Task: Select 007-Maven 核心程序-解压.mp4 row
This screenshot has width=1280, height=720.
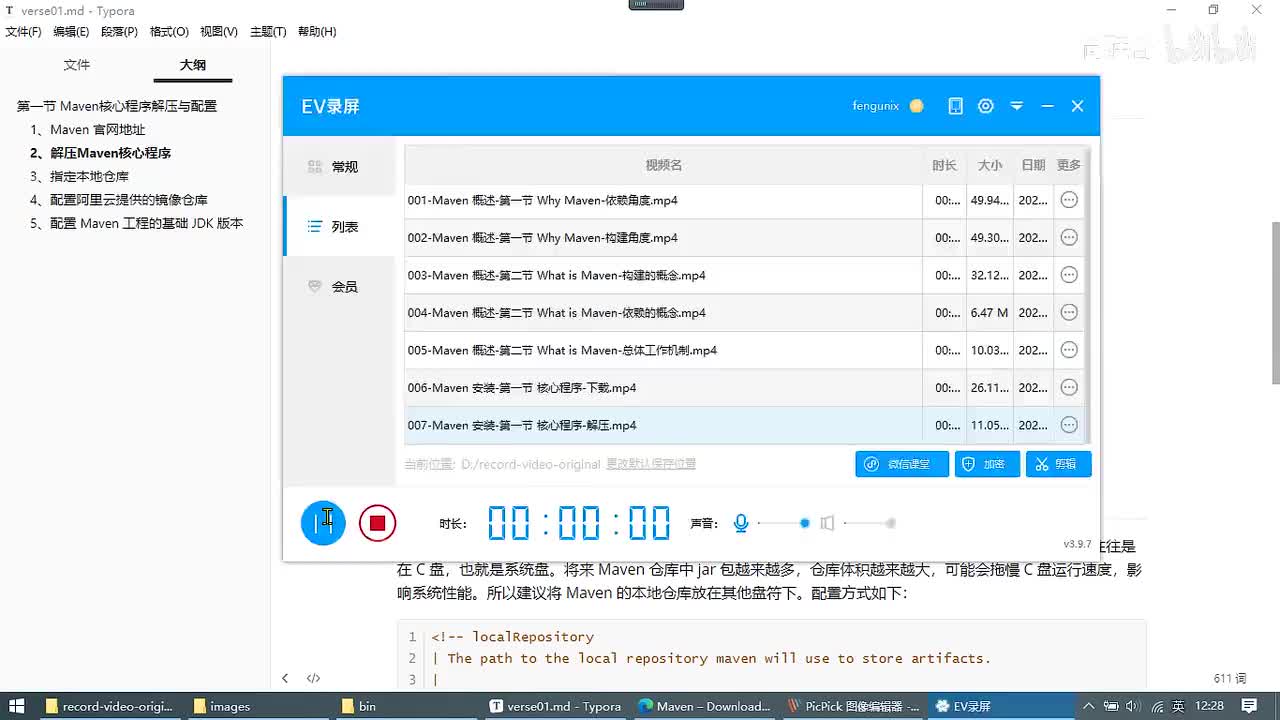Action: point(744,425)
